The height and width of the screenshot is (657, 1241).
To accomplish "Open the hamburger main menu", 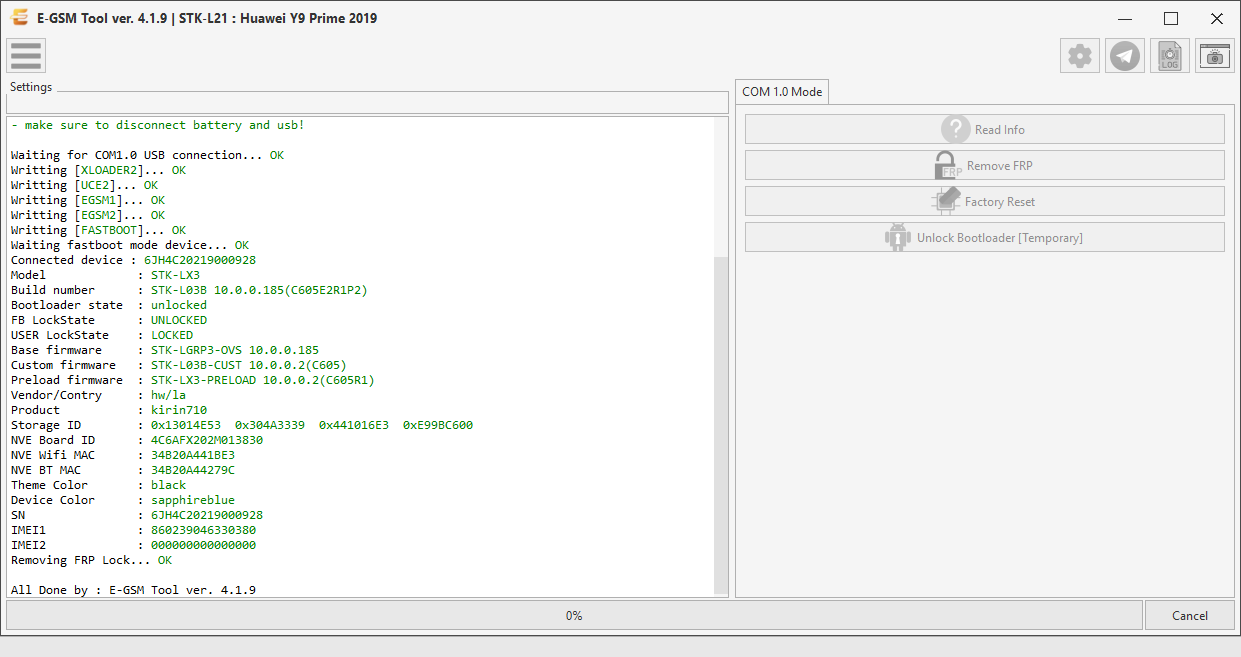I will (x=26, y=56).
